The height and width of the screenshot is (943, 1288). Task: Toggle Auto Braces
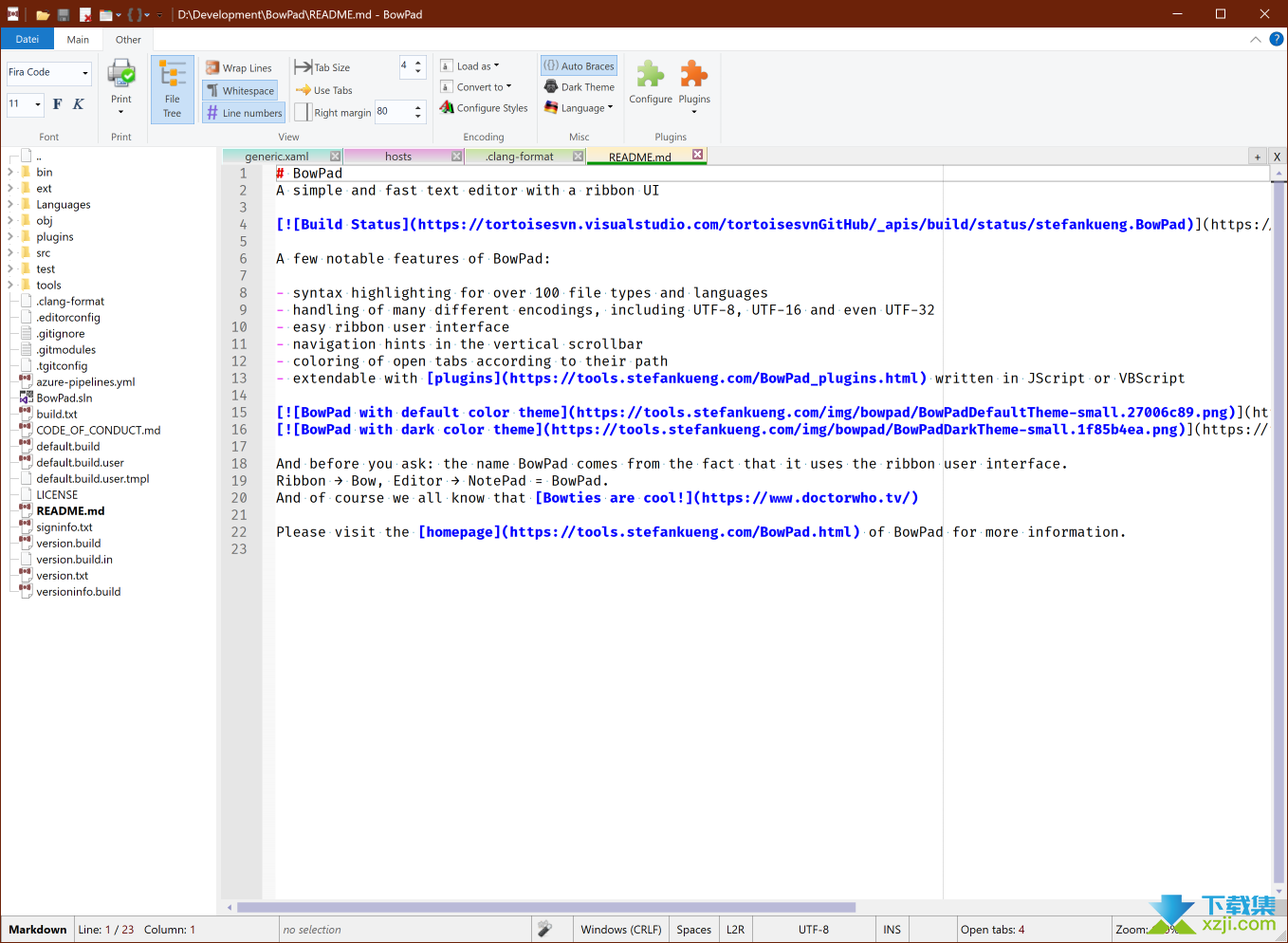[579, 65]
